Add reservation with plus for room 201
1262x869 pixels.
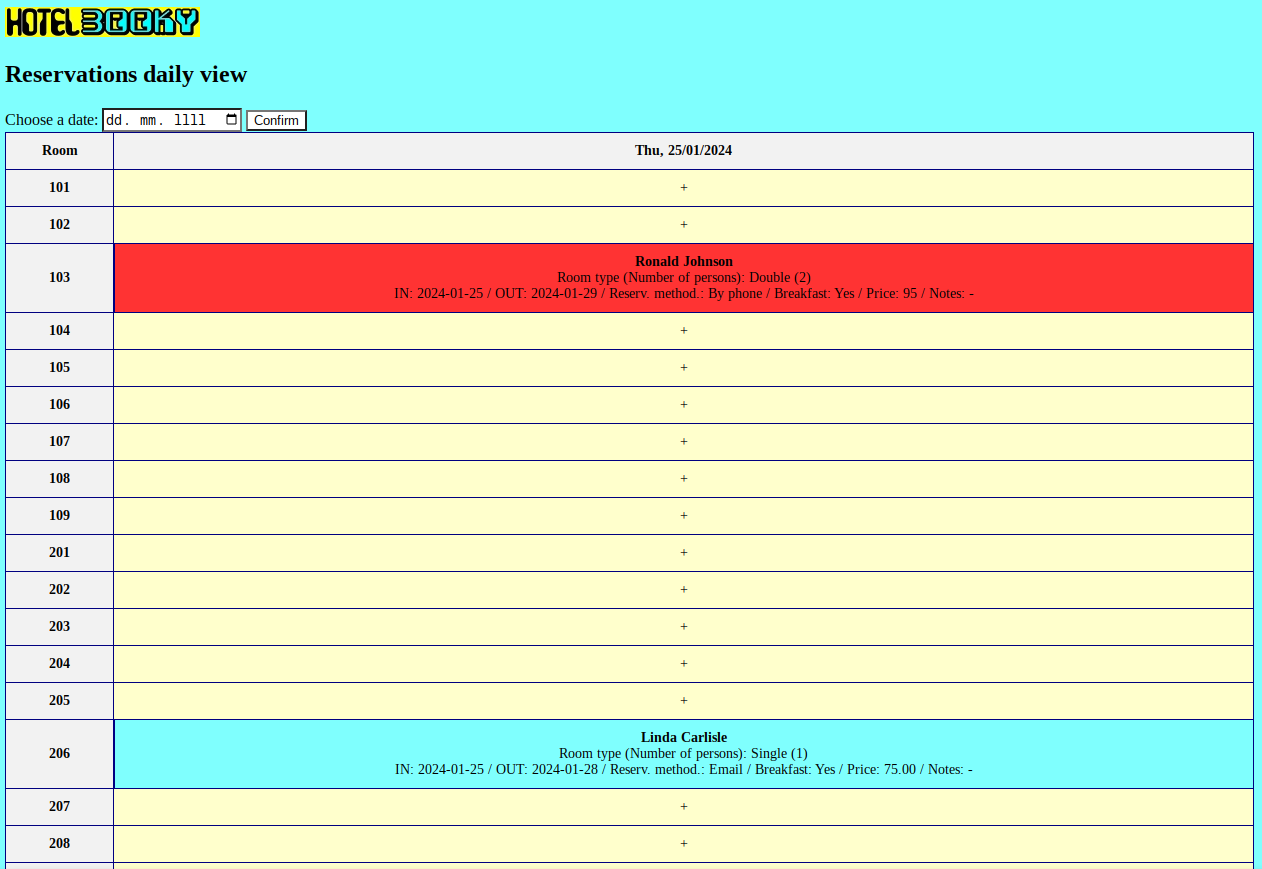coord(683,553)
